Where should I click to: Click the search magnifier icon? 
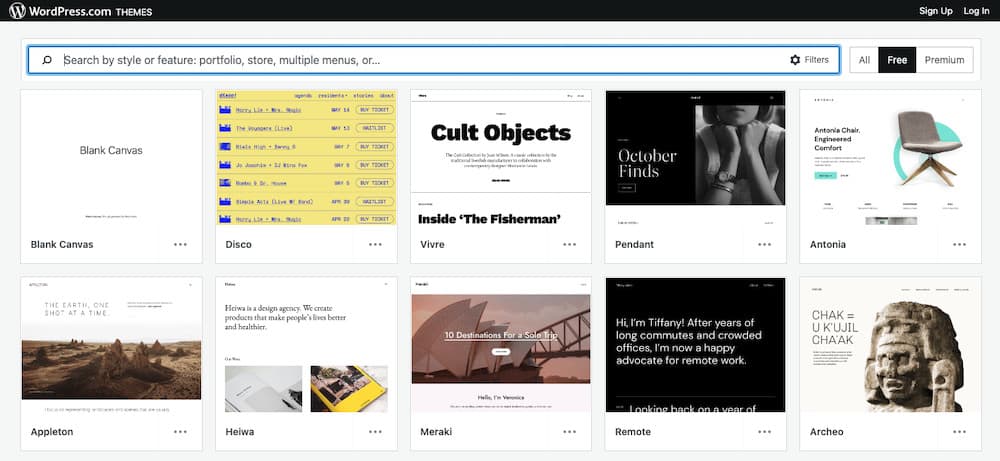coord(47,60)
